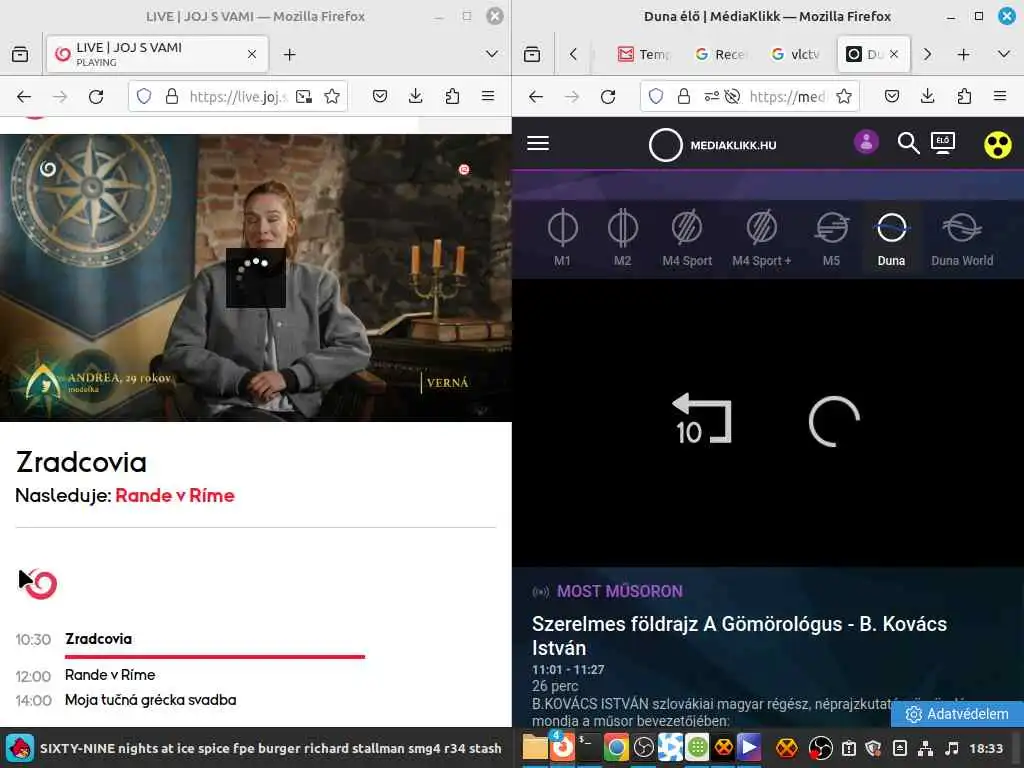Click the Mediaklikk.hu circle logo

(665, 145)
